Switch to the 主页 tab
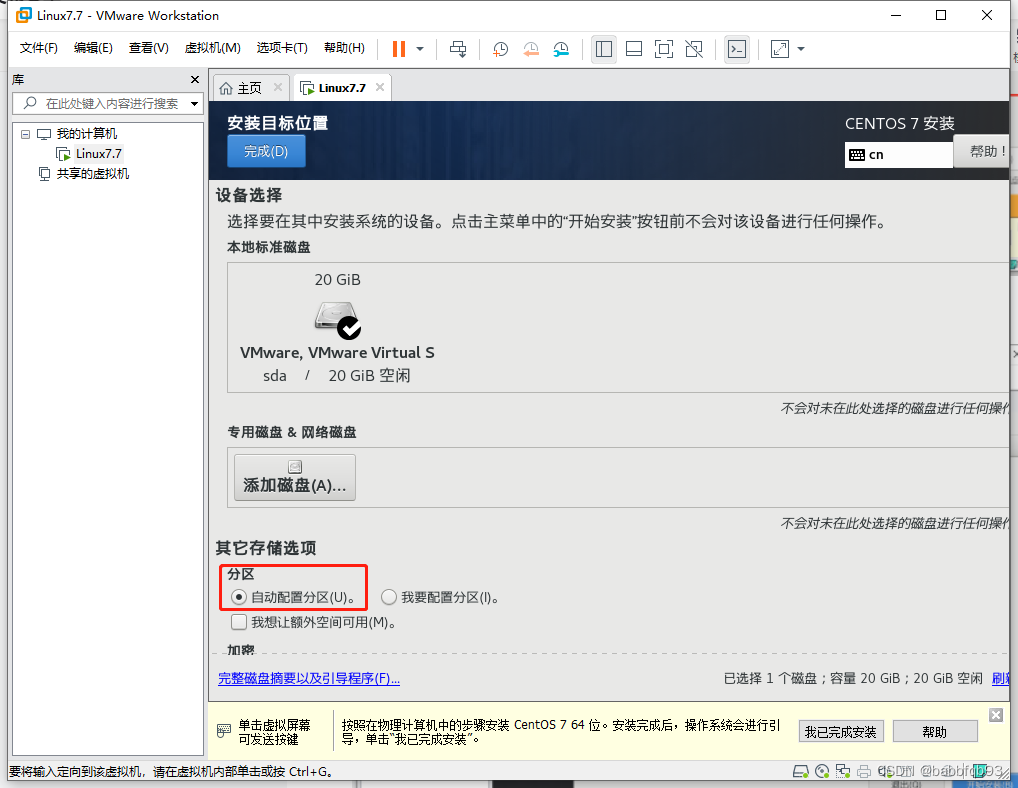The image size is (1018, 788). (x=249, y=88)
